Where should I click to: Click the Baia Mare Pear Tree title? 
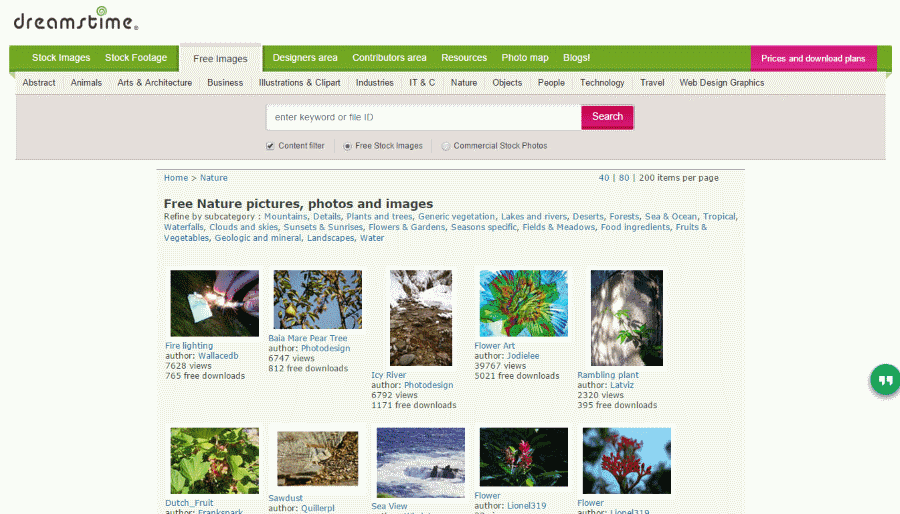point(308,338)
